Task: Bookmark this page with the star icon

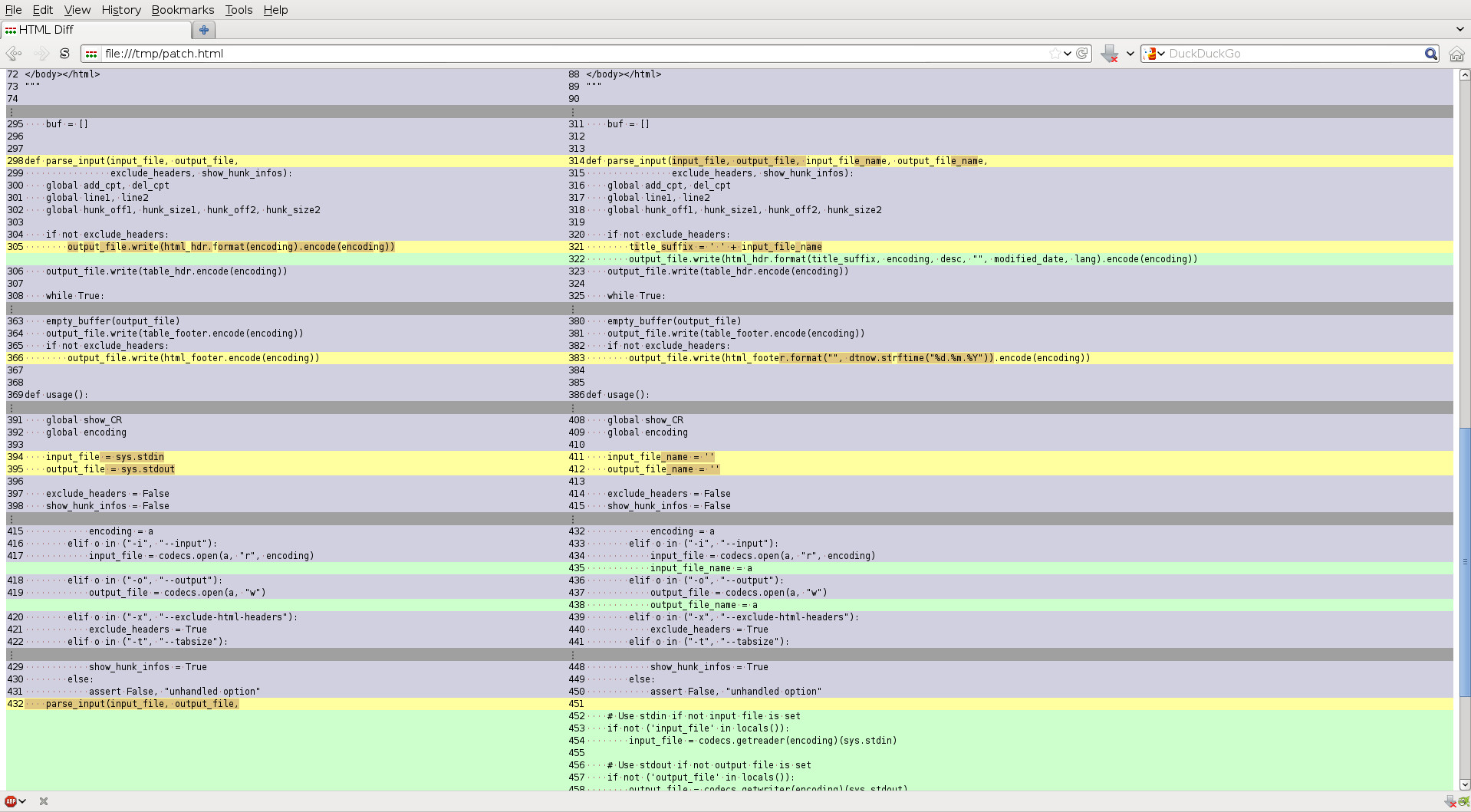Action: coord(1055,54)
